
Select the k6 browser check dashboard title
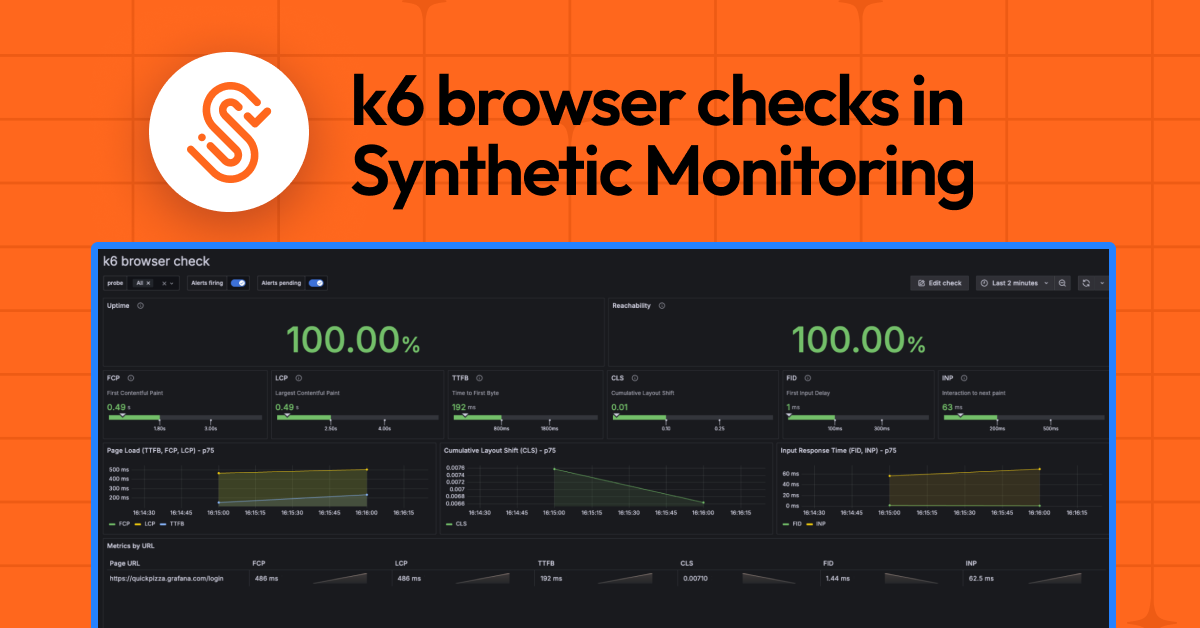coord(155,261)
